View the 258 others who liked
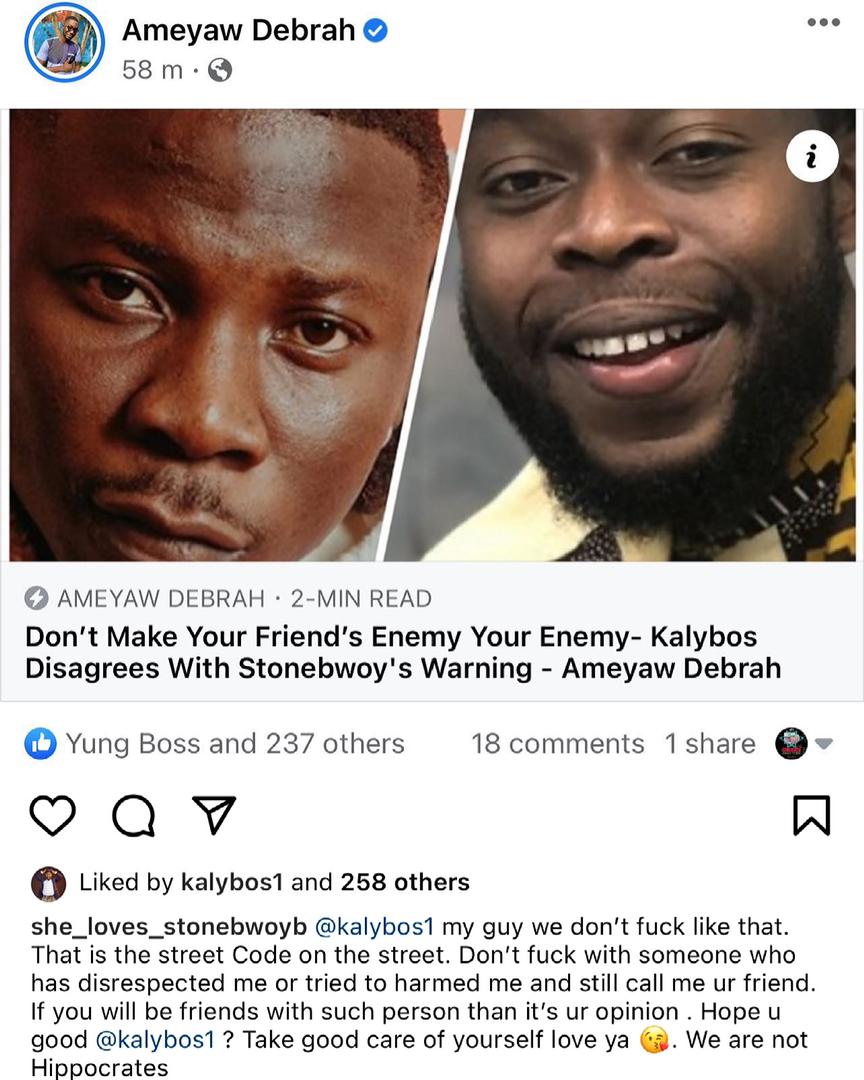The height and width of the screenshot is (1080, 864). [405, 882]
